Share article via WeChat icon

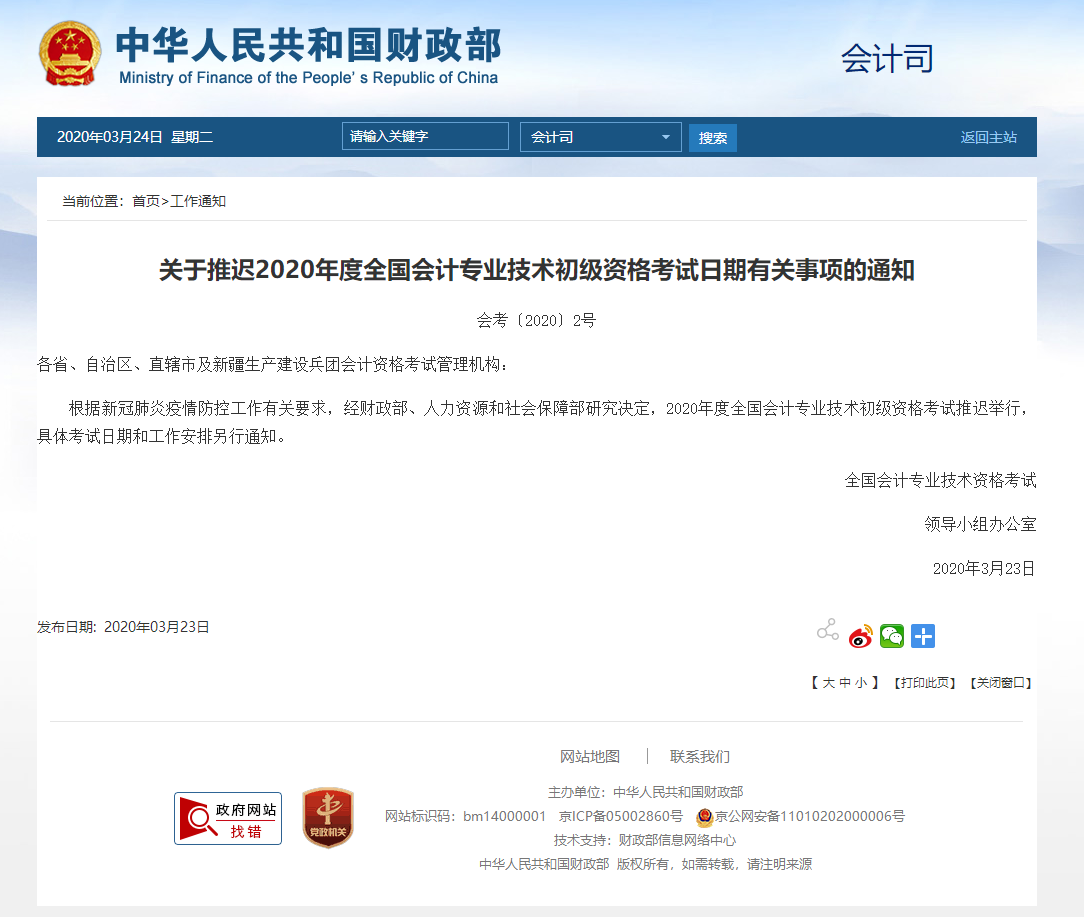(x=892, y=636)
